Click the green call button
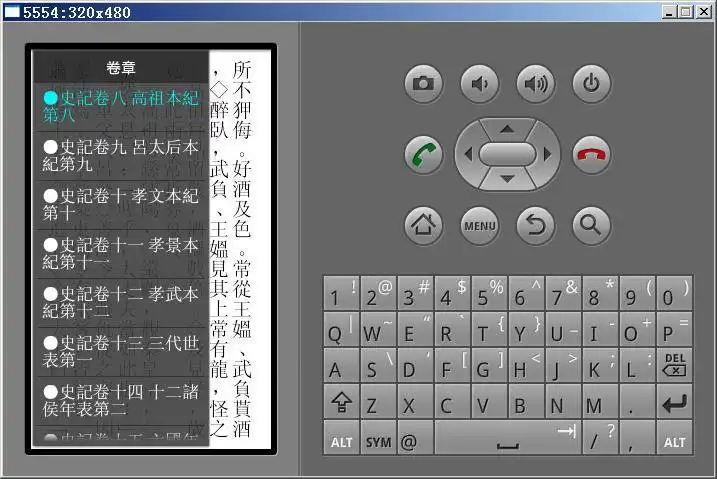717x479 pixels. [x=423, y=154]
